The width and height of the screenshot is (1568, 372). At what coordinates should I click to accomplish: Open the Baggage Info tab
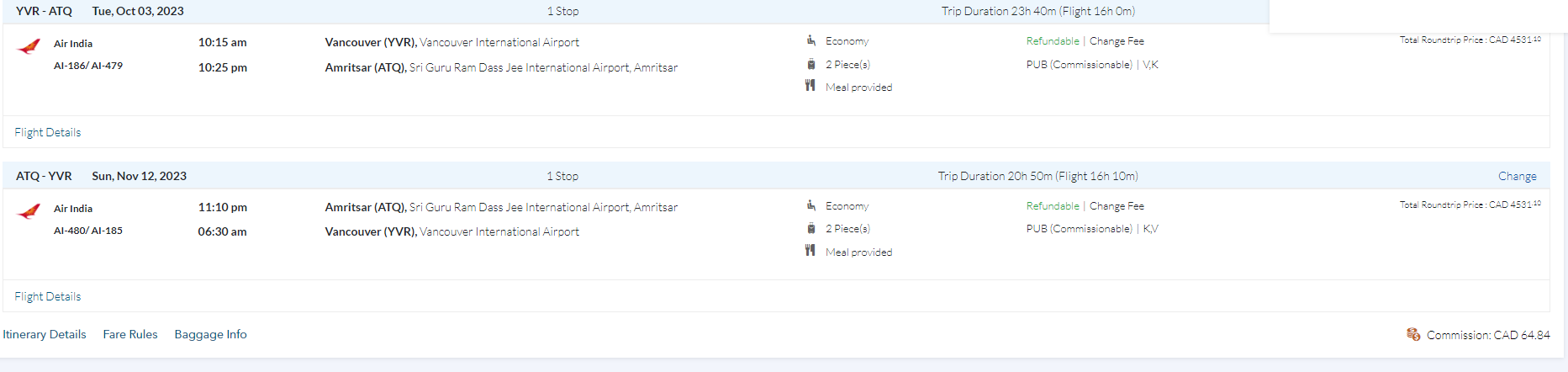click(x=211, y=334)
